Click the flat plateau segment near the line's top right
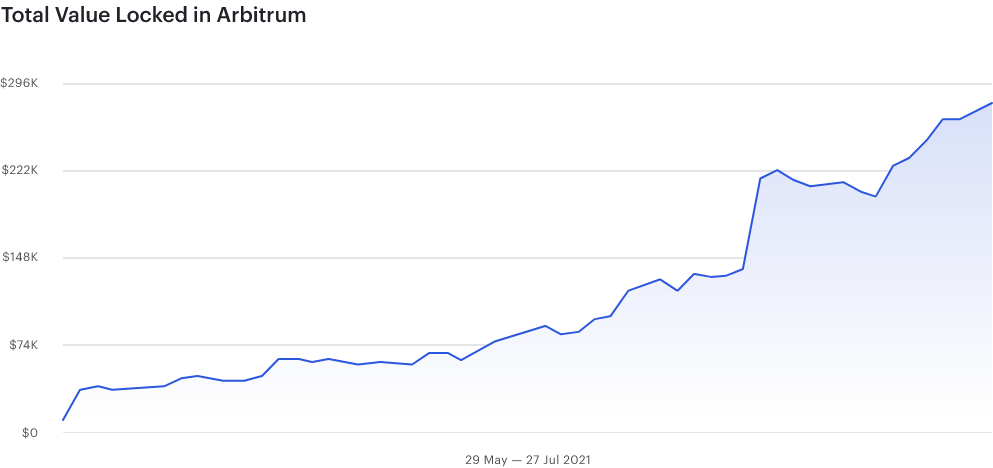The image size is (993, 468). [951, 119]
